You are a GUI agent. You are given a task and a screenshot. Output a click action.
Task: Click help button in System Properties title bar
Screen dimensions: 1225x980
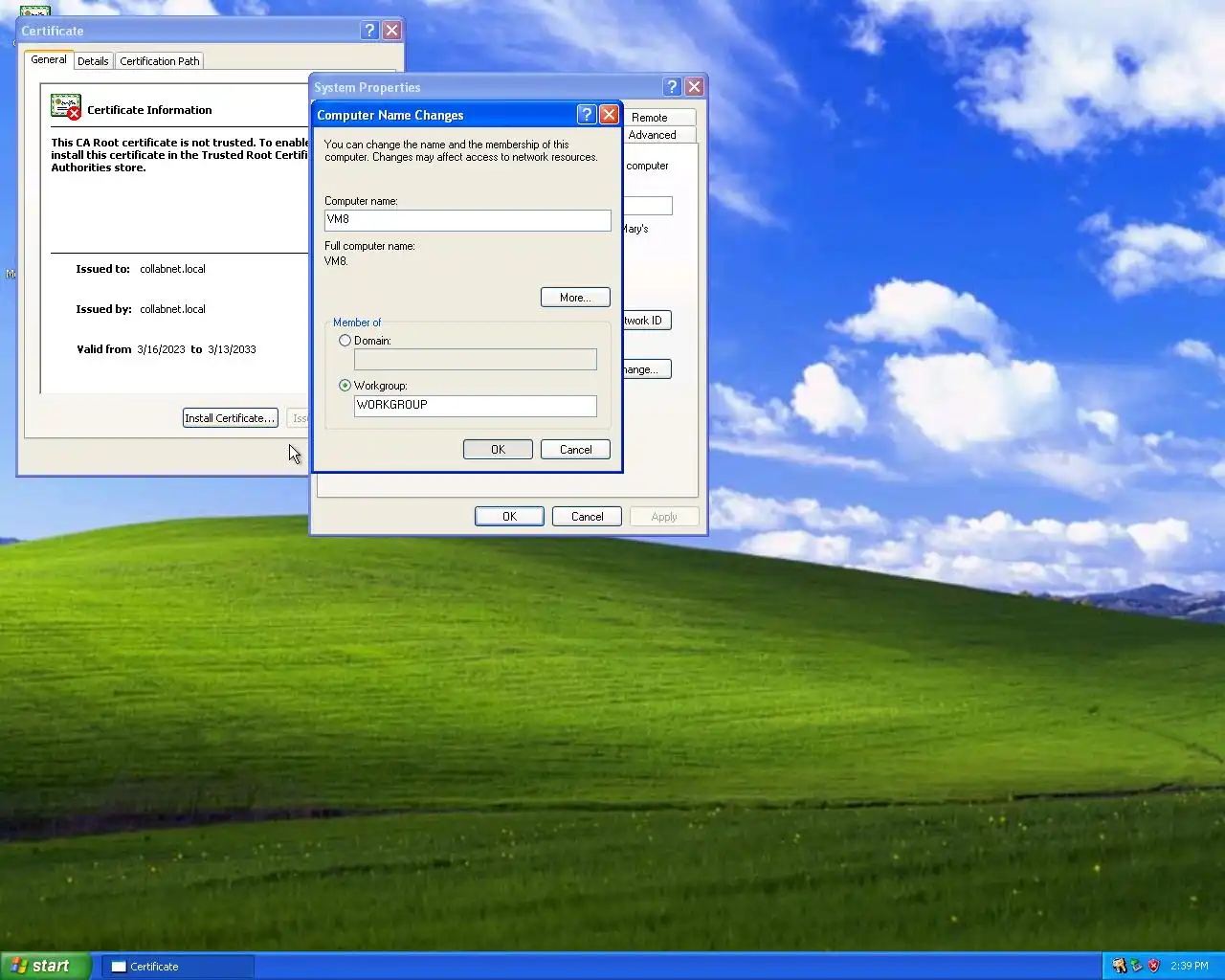672,87
